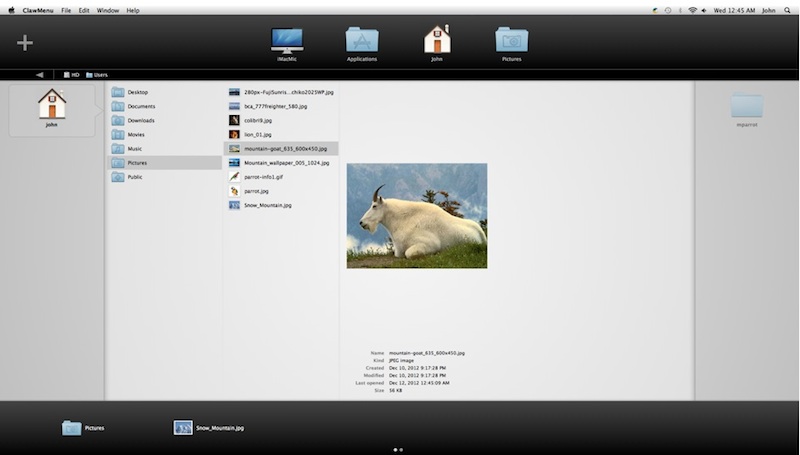800x455 pixels.
Task: Select the Downloads folder in list
Action: point(141,120)
